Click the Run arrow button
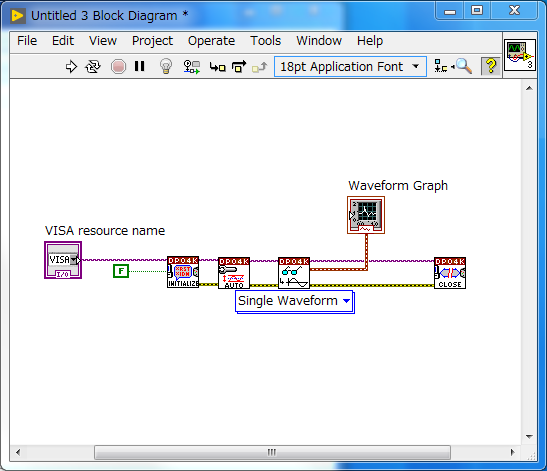 coord(71,67)
